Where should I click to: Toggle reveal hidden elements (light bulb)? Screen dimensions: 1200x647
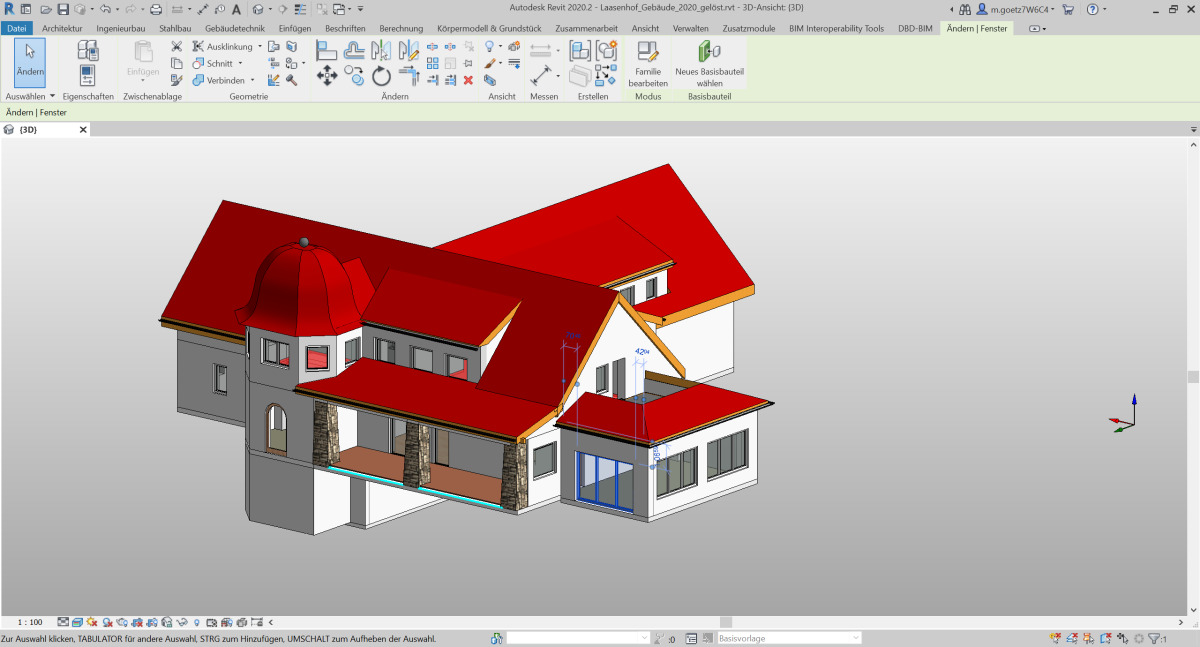197,623
